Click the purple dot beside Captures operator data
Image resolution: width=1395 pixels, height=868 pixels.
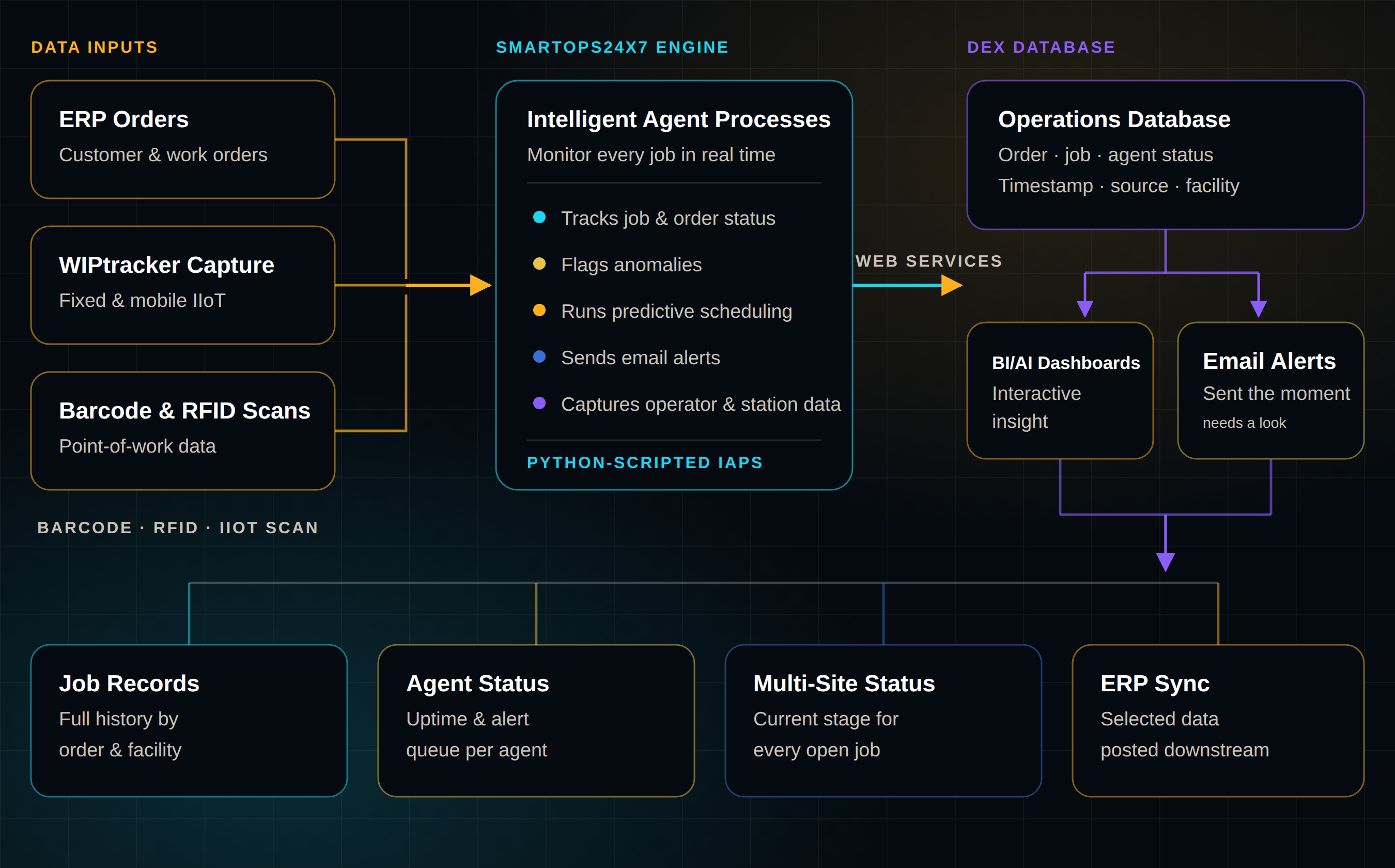(539, 403)
